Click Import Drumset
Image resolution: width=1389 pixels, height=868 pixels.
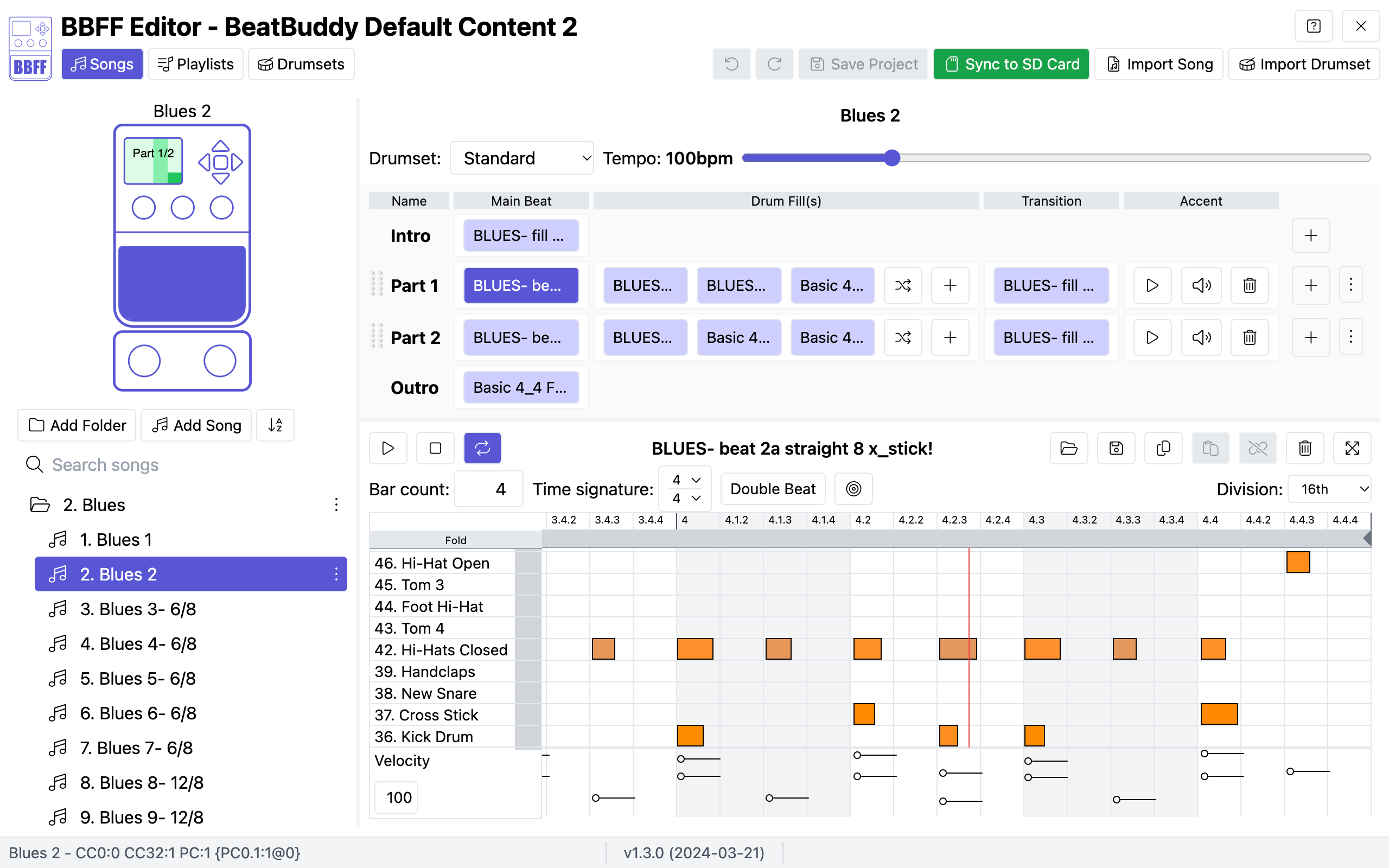(1304, 63)
